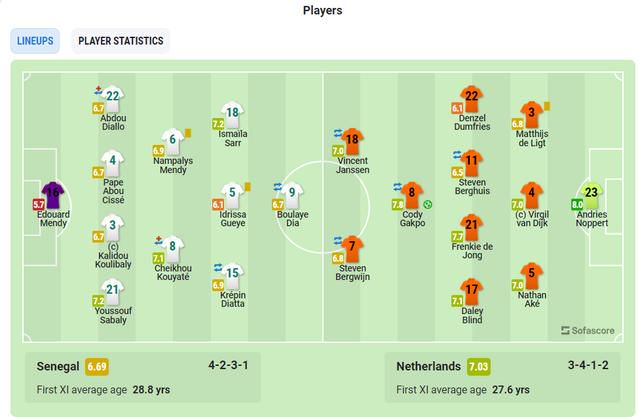Click the Netherlands 7.03 rating badge
This screenshot has width=640, height=417.
coord(478,366)
